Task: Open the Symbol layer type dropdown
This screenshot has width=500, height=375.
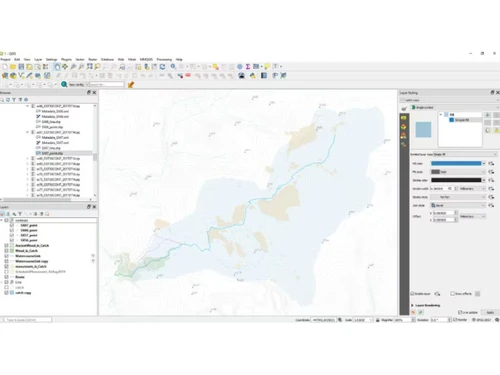Action: point(465,154)
